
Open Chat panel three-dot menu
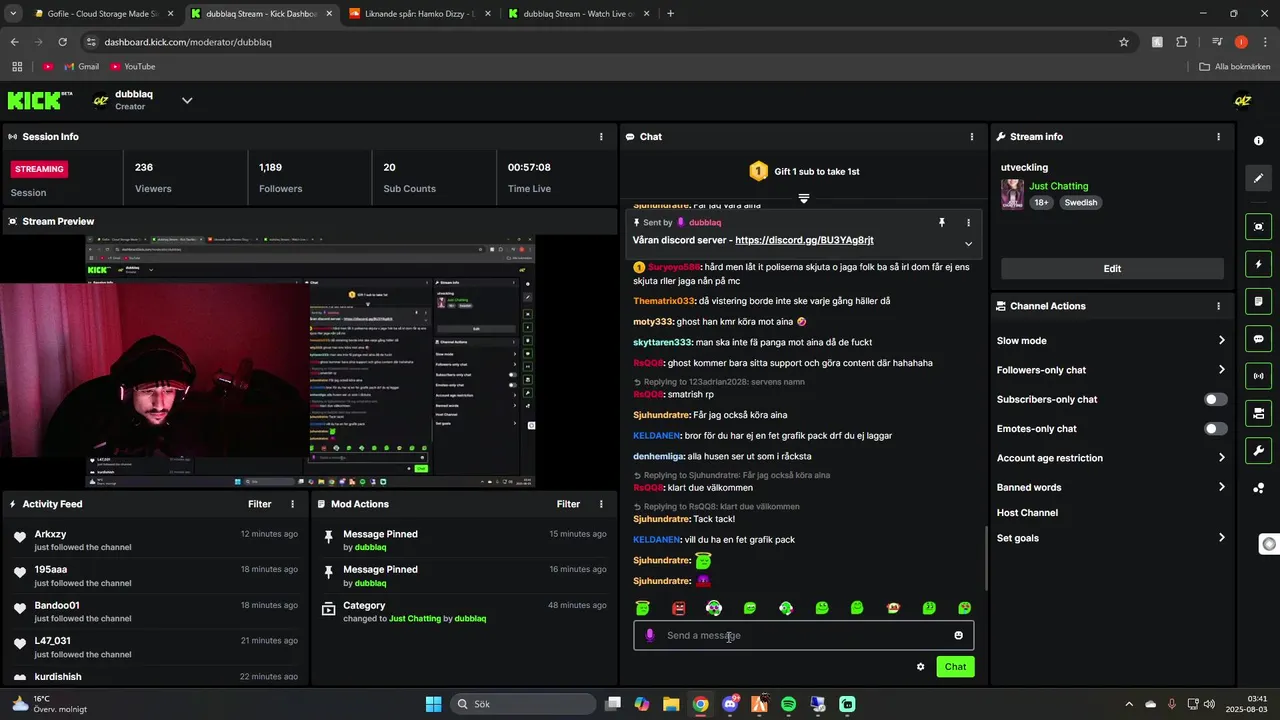pyautogui.click(x=972, y=136)
